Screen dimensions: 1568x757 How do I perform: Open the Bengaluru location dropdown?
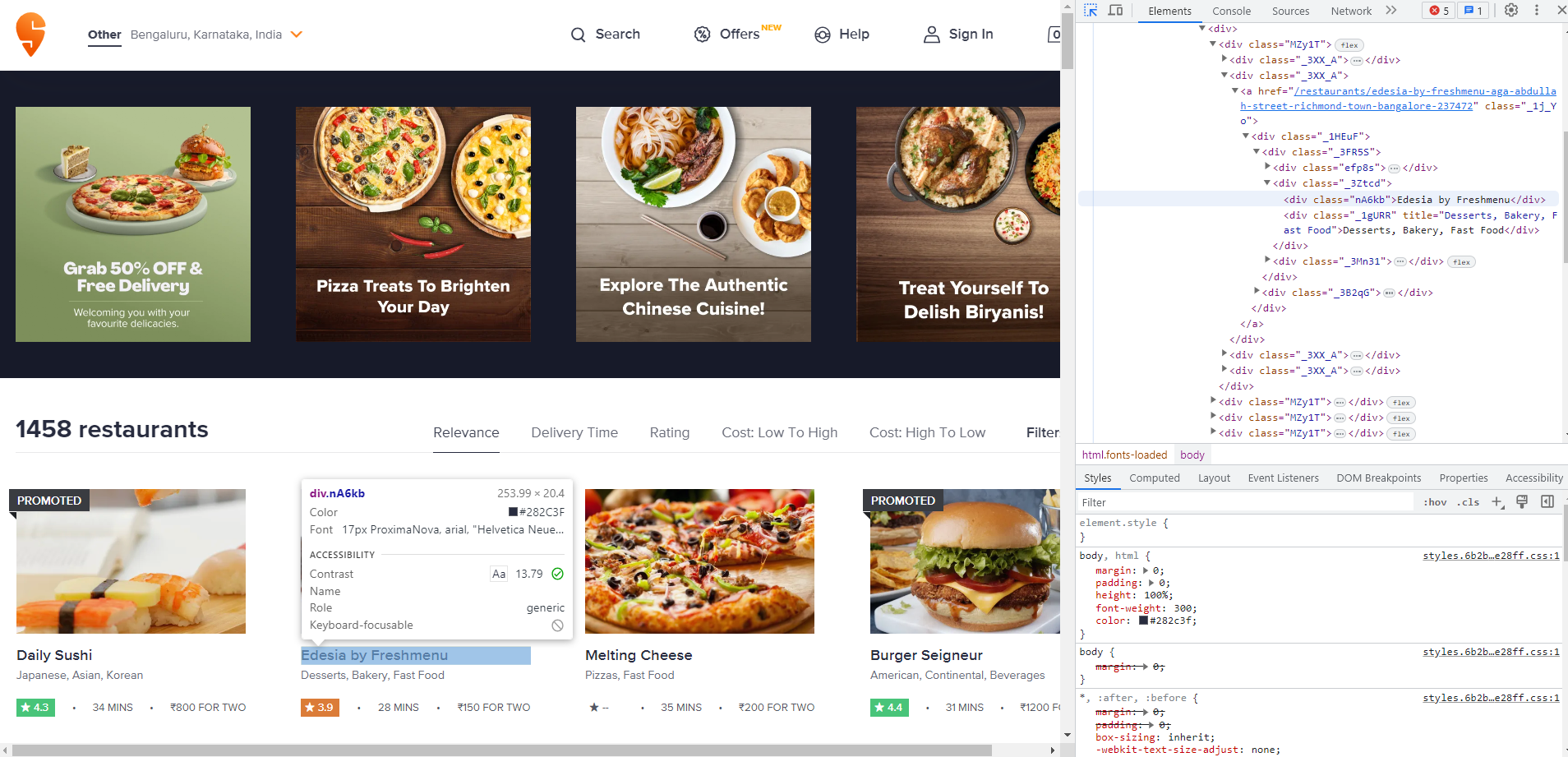click(x=296, y=35)
